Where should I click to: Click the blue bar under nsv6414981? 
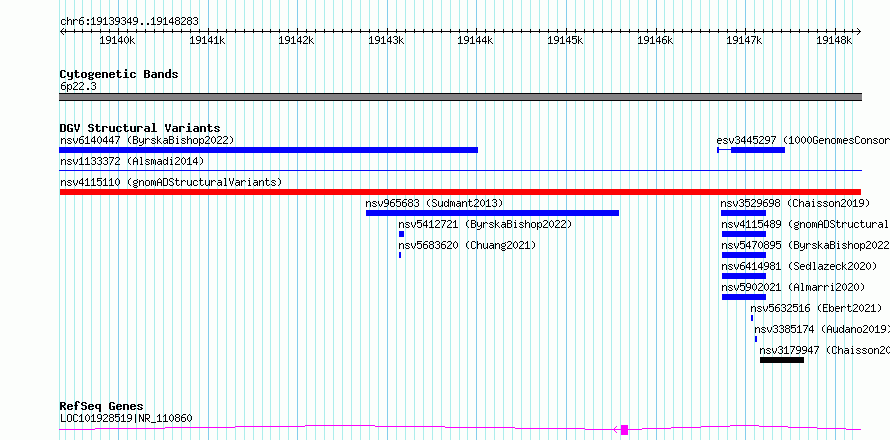coord(744,276)
